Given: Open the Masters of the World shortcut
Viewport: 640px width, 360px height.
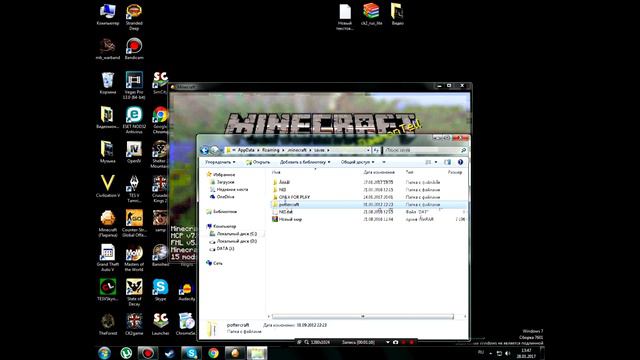Looking at the screenshot, I should tap(134, 258).
